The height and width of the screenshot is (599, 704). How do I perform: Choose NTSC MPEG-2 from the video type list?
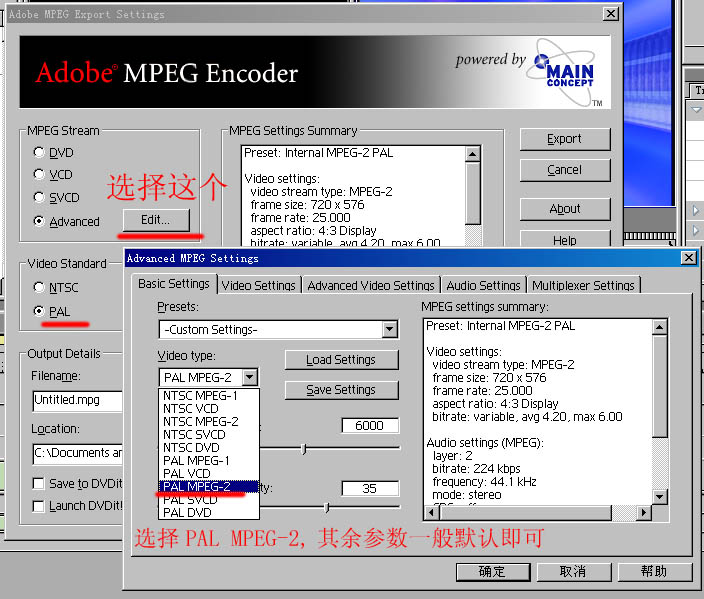pyautogui.click(x=209, y=422)
